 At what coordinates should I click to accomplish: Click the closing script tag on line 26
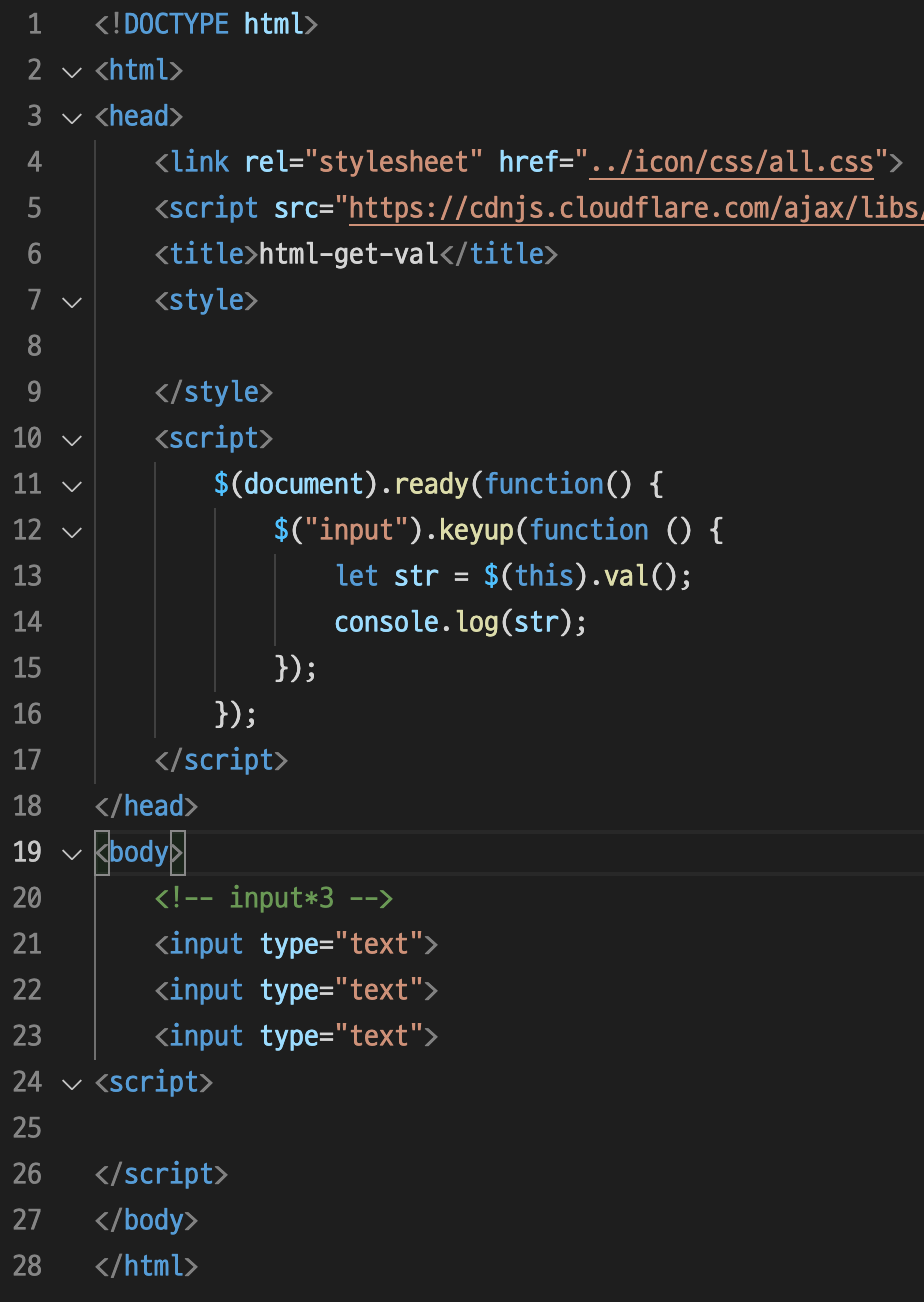161,1174
